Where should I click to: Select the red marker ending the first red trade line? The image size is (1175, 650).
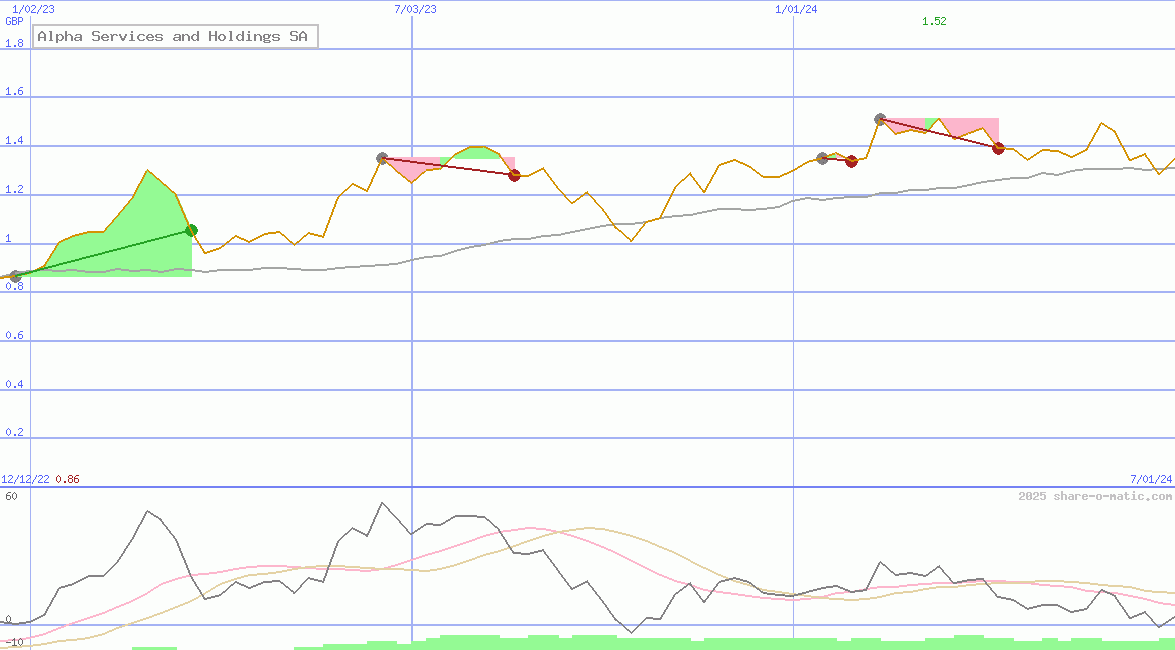[x=514, y=175]
